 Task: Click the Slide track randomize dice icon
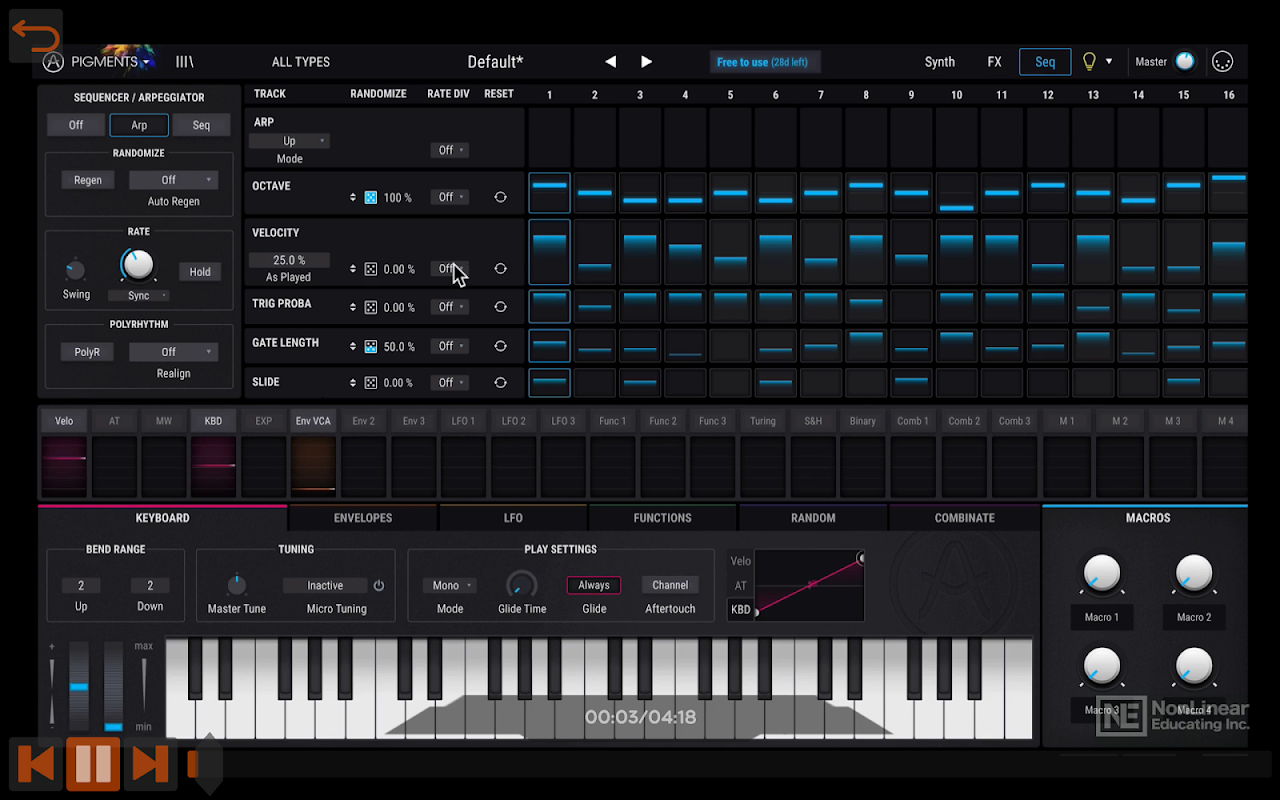click(x=371, y=382)
